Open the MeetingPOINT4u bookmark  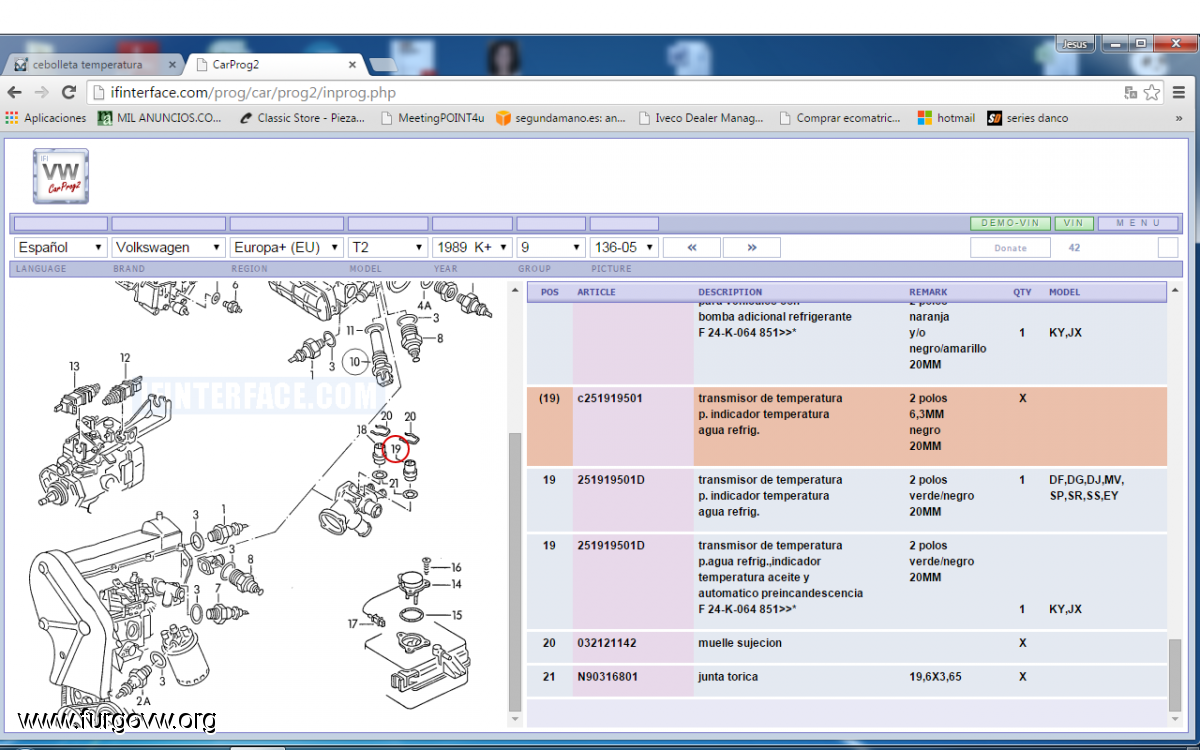click(x=432, y=118)
